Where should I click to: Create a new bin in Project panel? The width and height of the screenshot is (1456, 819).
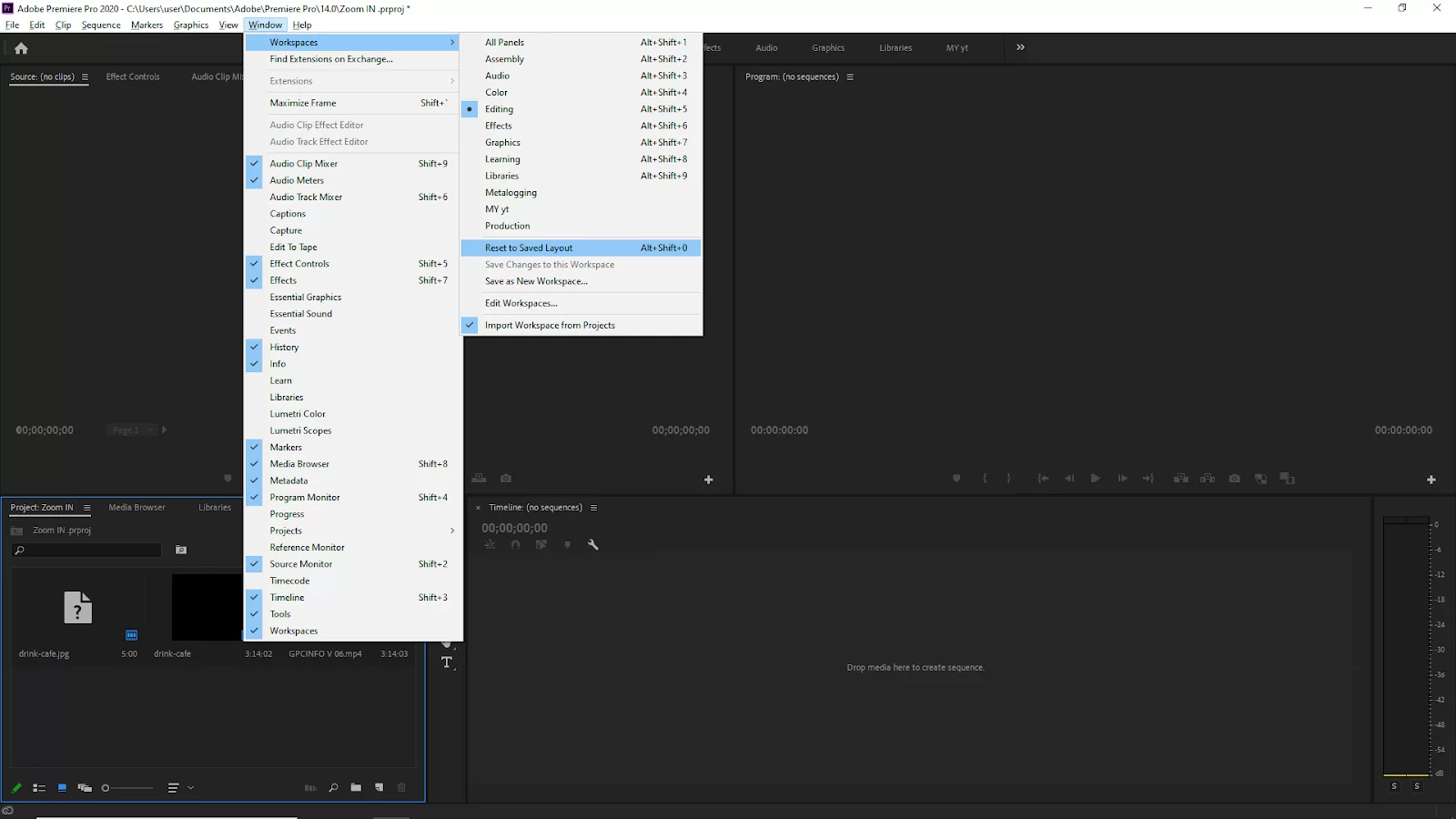point(356,788)
